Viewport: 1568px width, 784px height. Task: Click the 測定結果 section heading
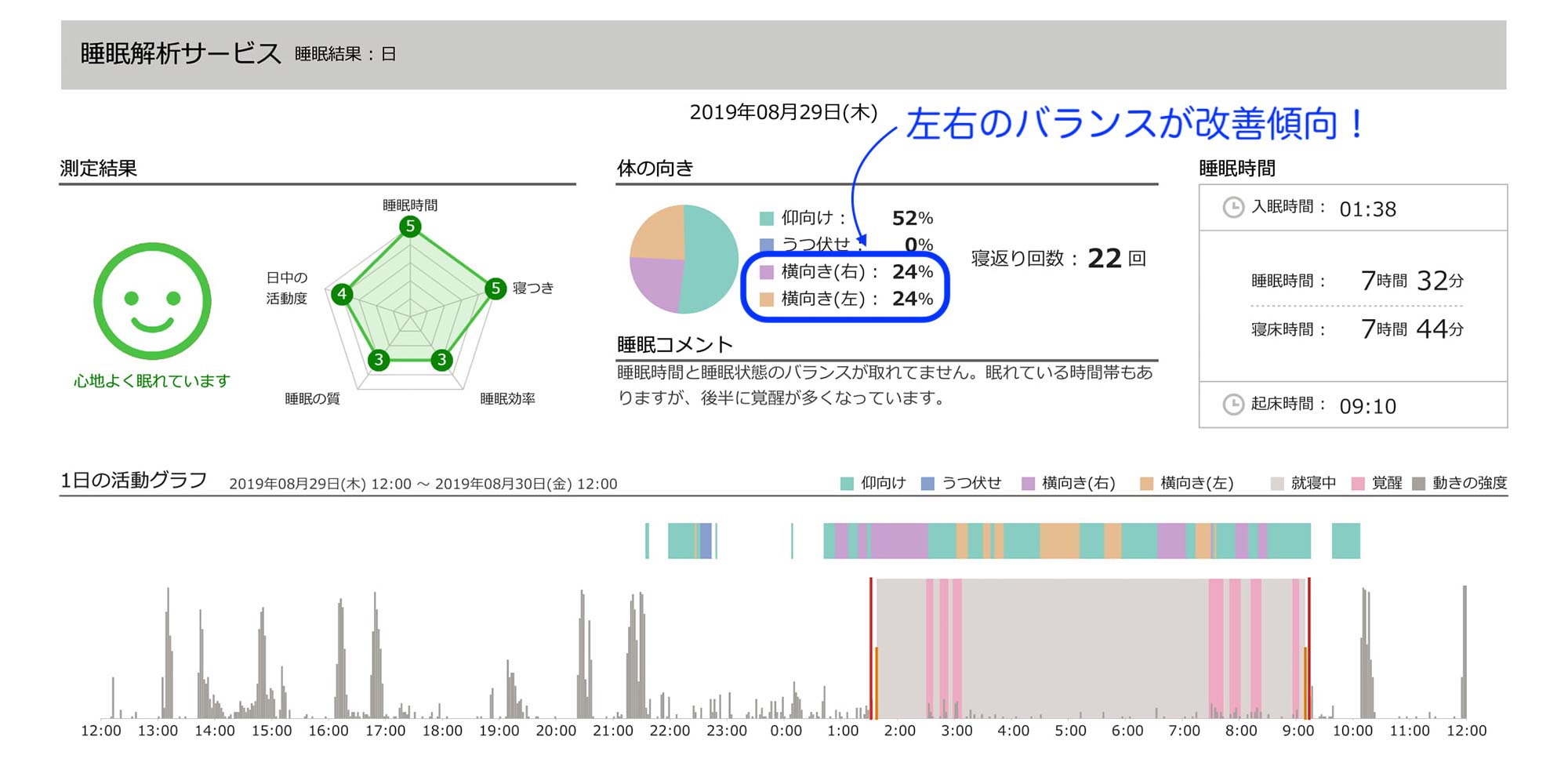[x=98, y=169]
